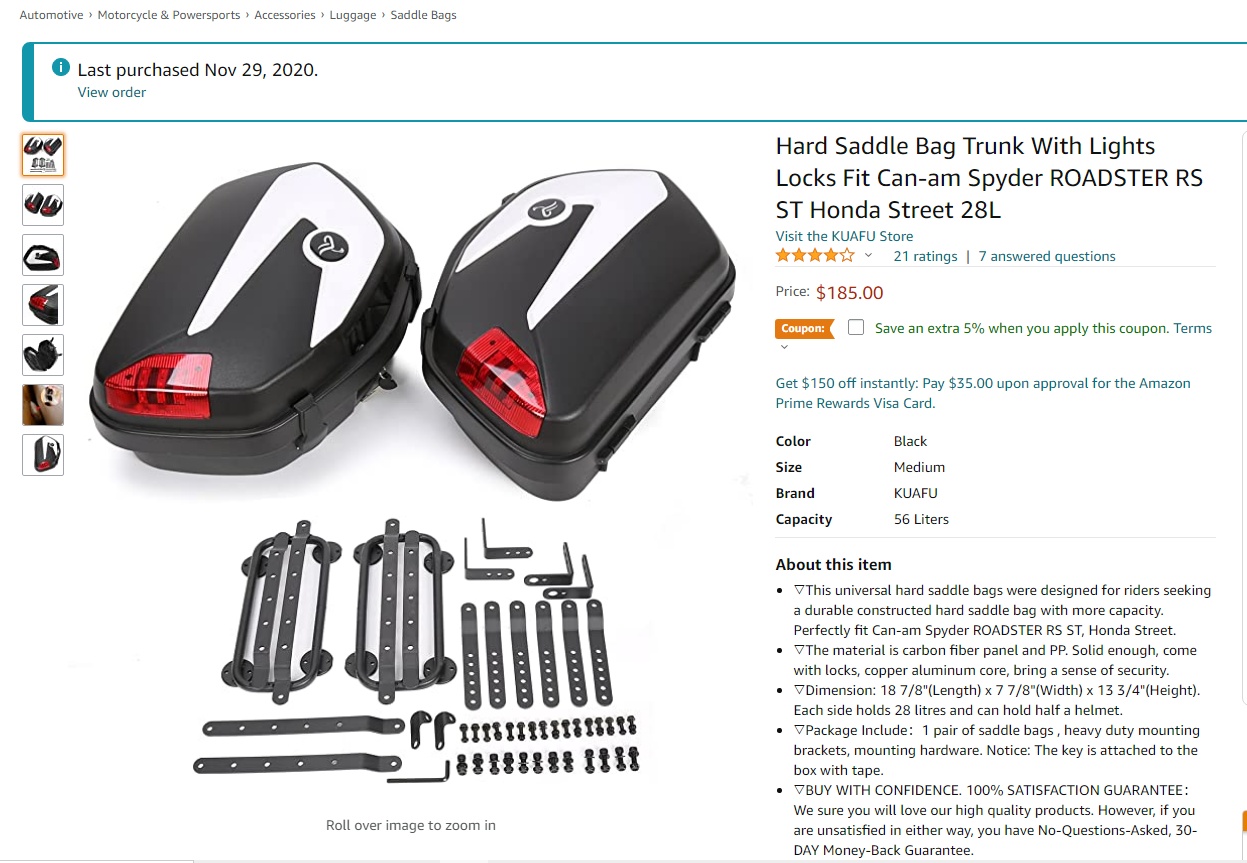Expand the coupon details chevron below Coupon badge
The height and width of the screenshot is (863, 1247).
click(784, 347)
